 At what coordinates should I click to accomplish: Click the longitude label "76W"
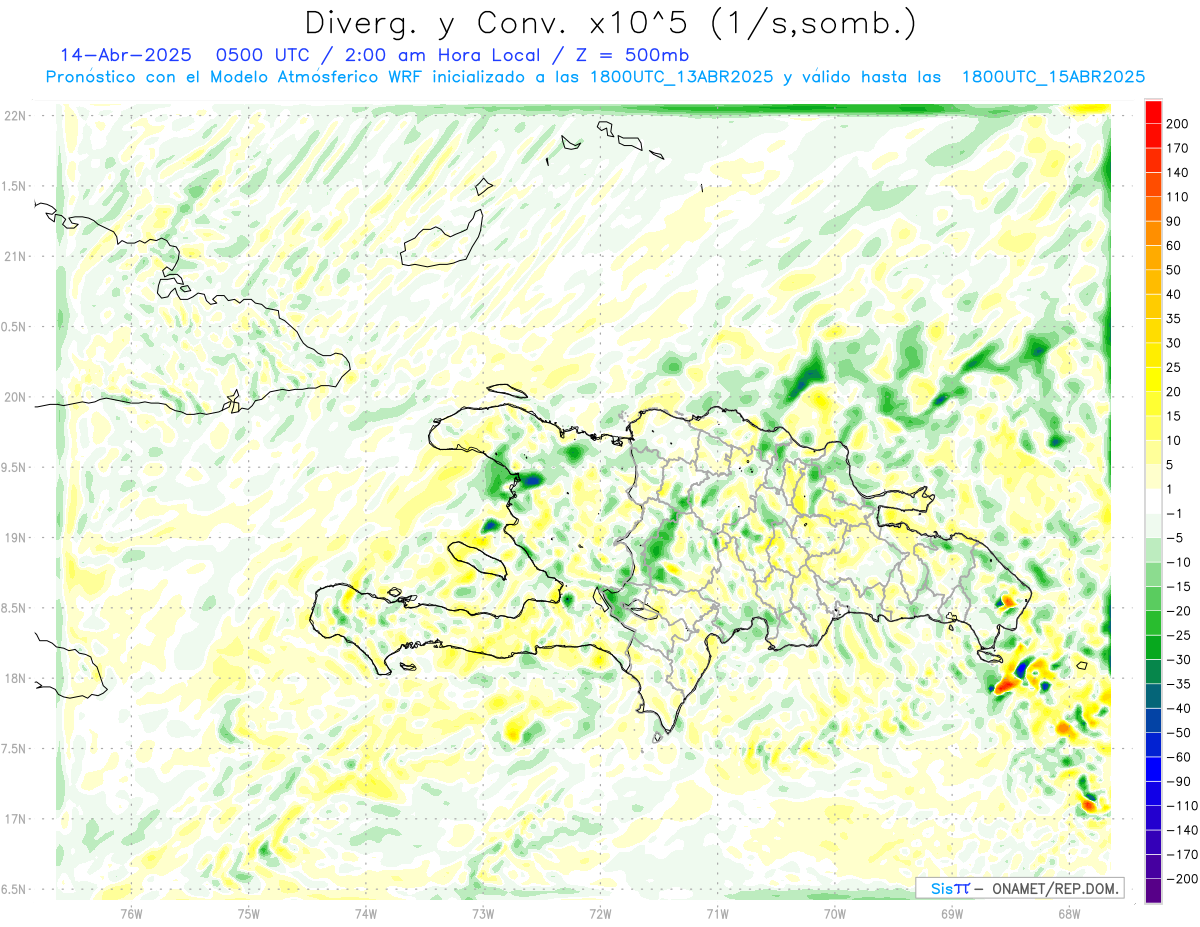[131, 913]
